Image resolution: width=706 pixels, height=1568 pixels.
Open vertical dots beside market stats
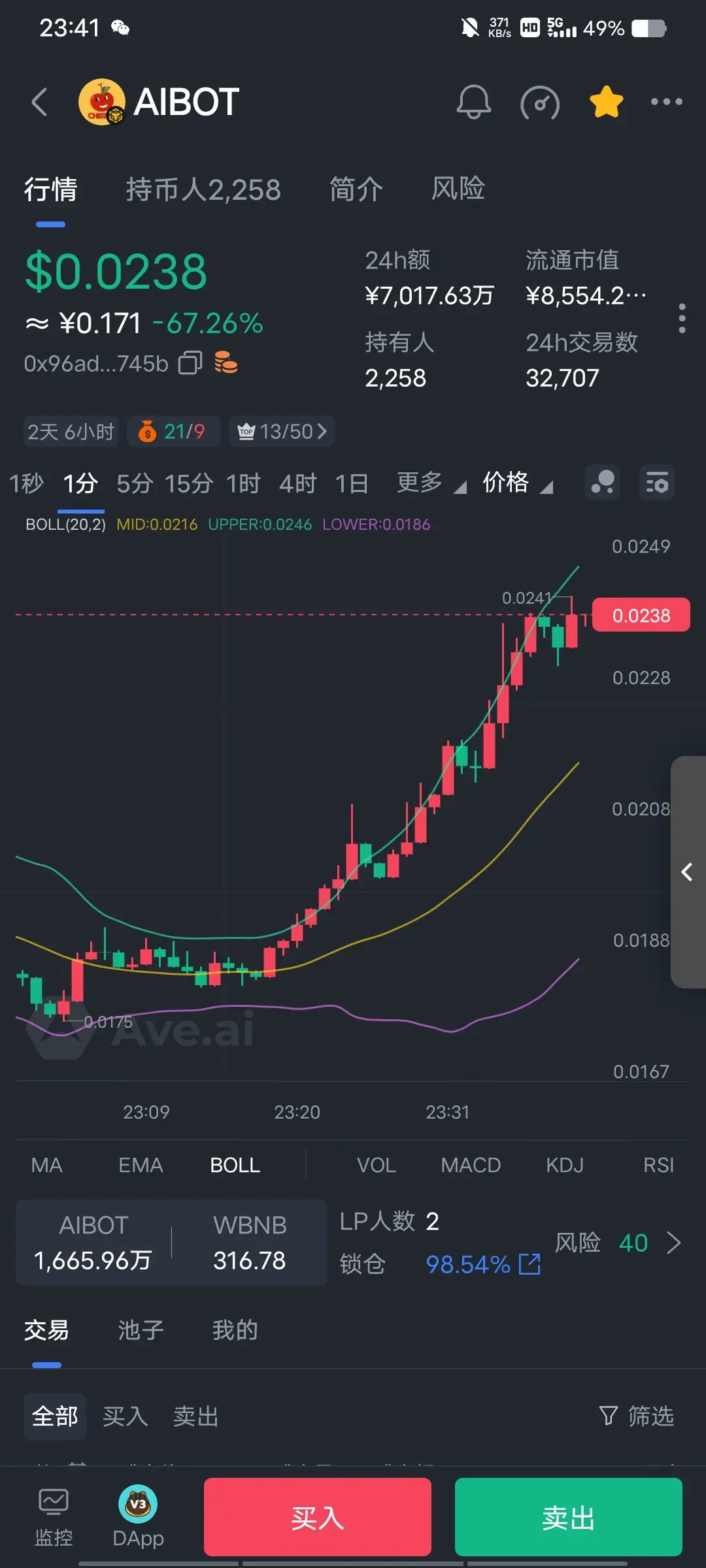(x=682, y=318)
